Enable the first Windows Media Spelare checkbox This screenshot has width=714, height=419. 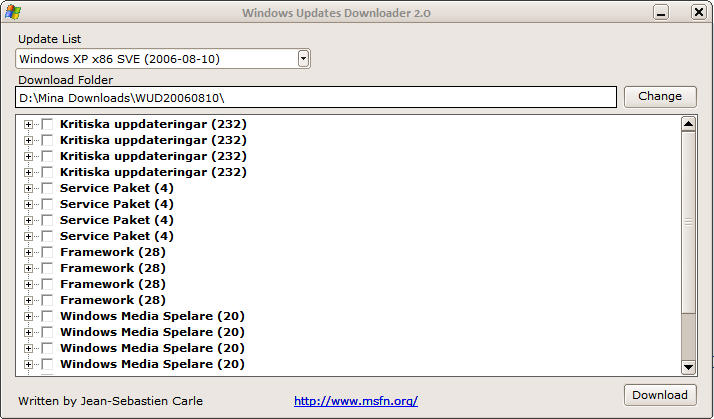coord(47,316)
